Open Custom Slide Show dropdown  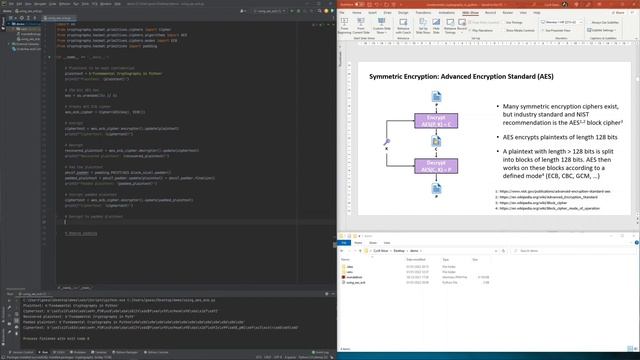tap(382, 25)
